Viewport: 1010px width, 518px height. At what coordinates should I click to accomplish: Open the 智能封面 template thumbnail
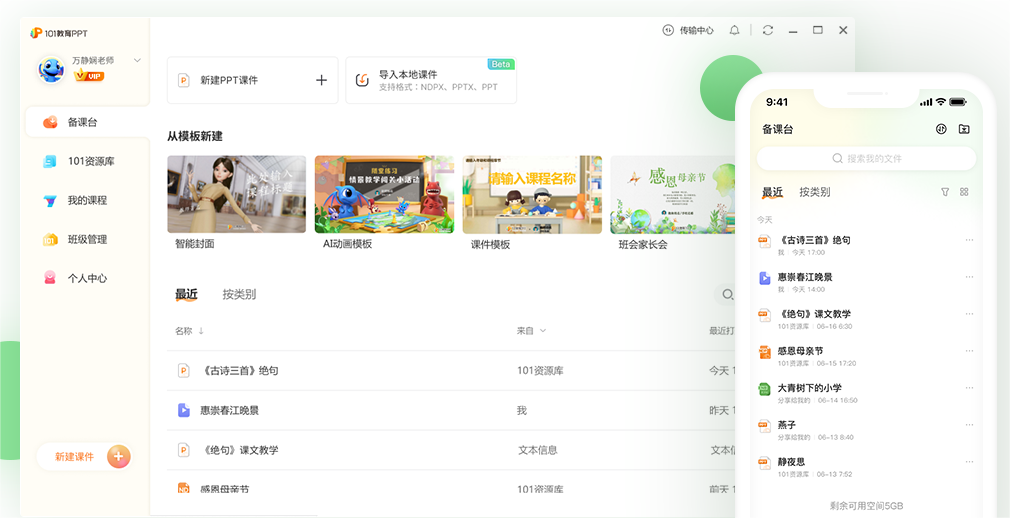coord(236,194)
